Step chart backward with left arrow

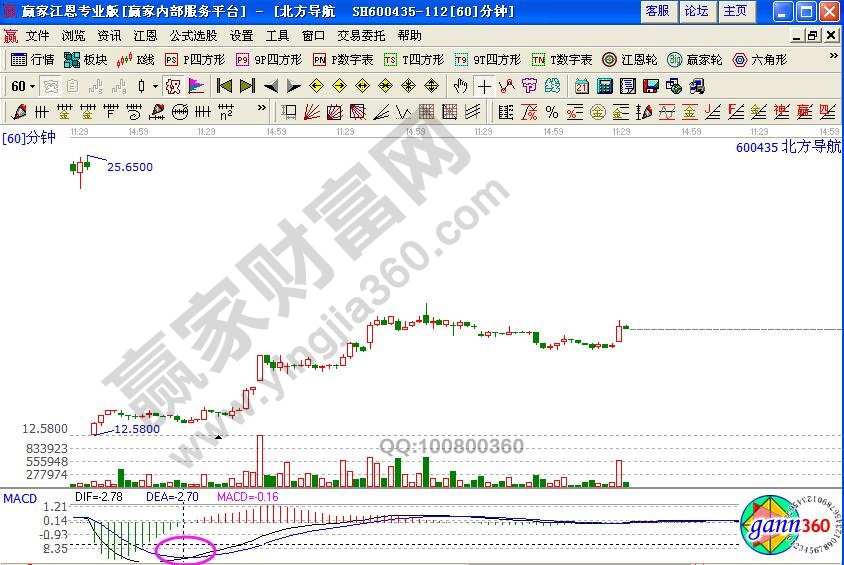pyautogui.click(x=271, y=86)
